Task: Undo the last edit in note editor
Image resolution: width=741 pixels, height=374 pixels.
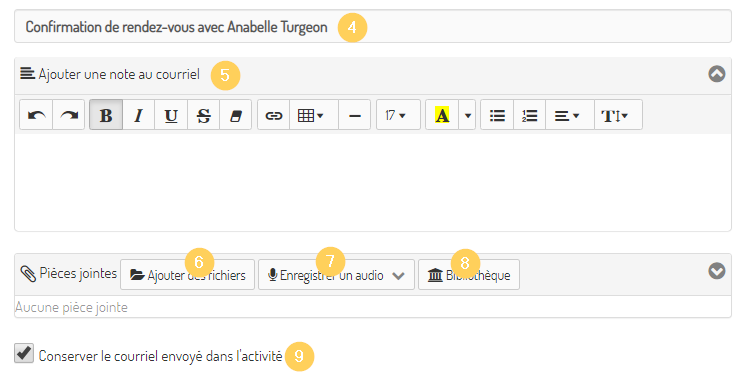Action: coord(36,115)
